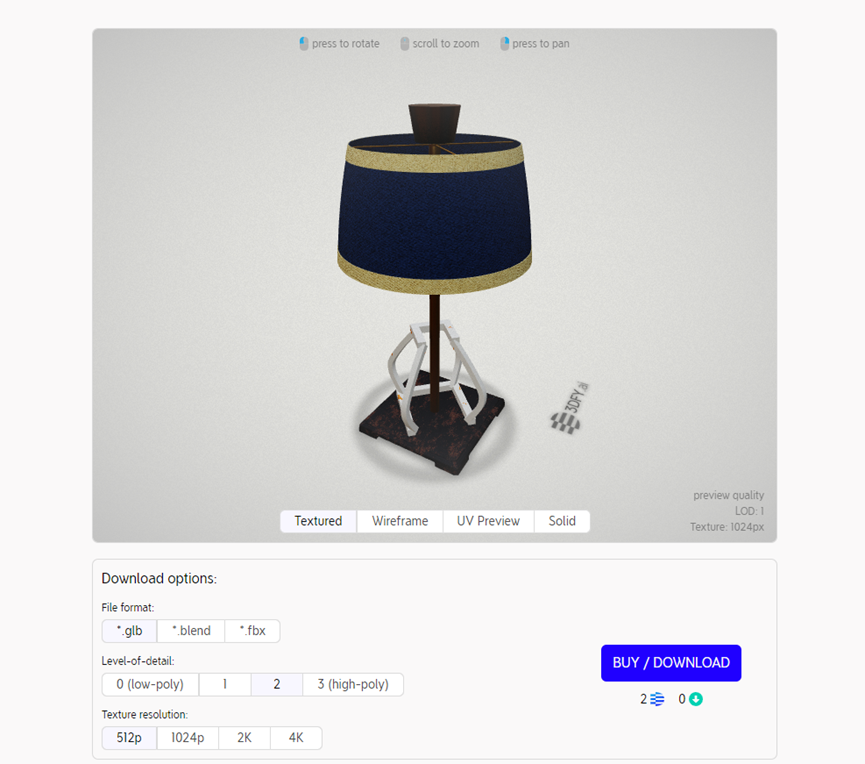Click the scroll-to-zoom mouse icon
This screenshot has width=865, height=764.
coord(404,44)
